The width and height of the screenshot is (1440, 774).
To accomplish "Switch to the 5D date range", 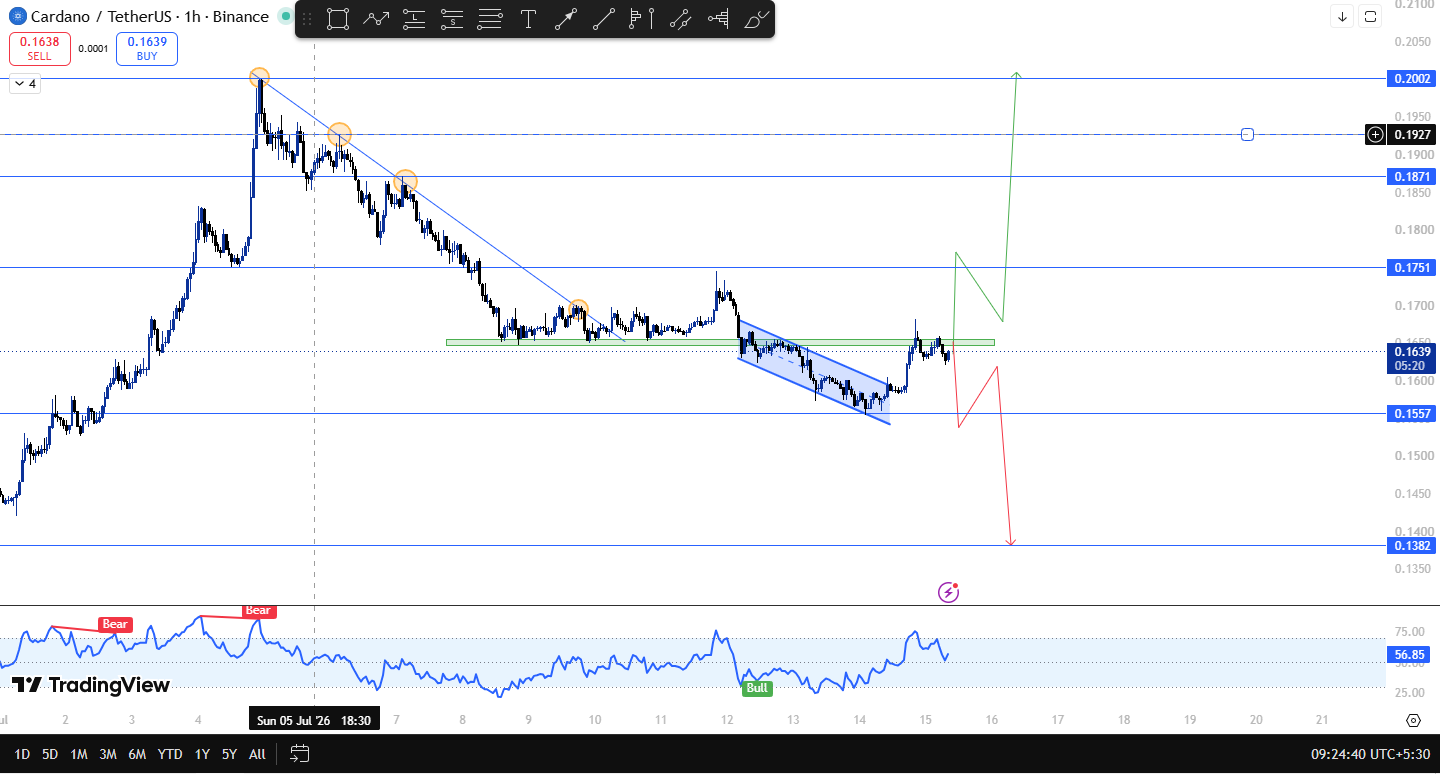I will [50, 754].
